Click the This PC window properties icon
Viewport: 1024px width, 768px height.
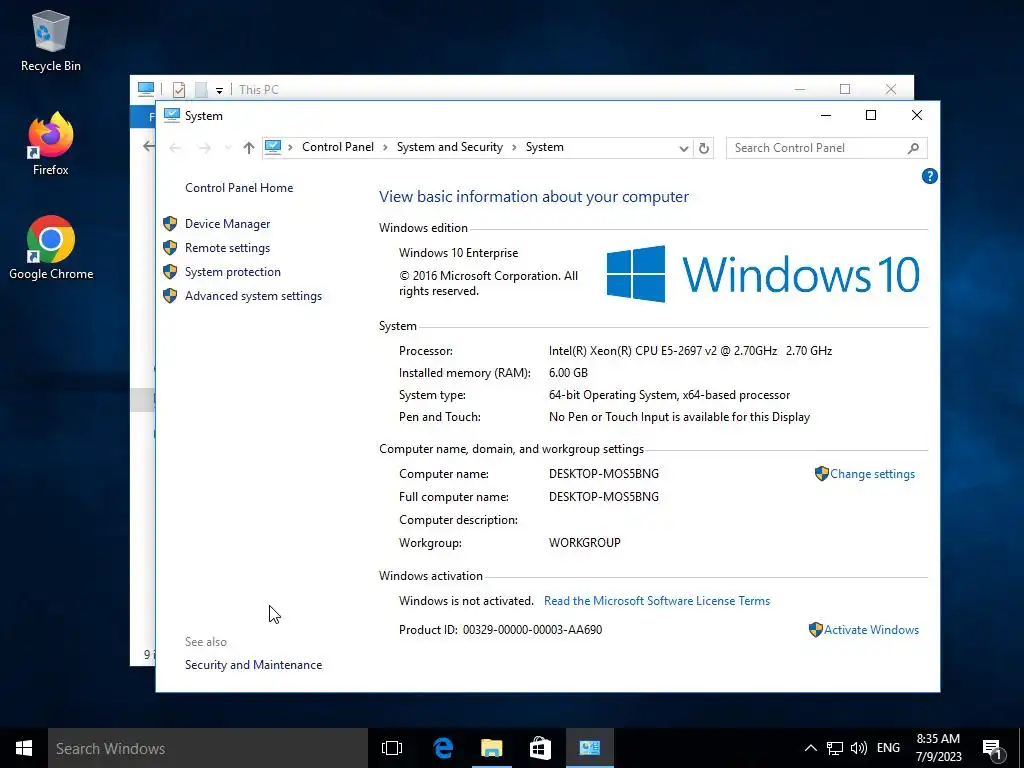pyautogui.click(x=178, y=89)
